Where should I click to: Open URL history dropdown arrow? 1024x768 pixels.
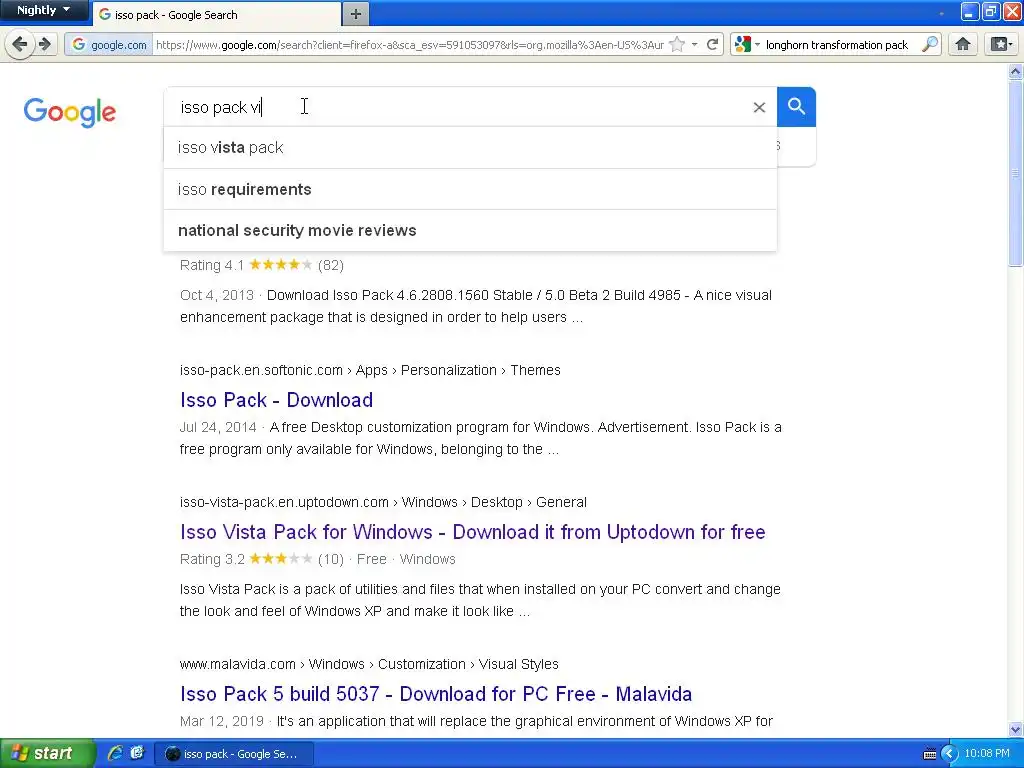pos(694,44)
